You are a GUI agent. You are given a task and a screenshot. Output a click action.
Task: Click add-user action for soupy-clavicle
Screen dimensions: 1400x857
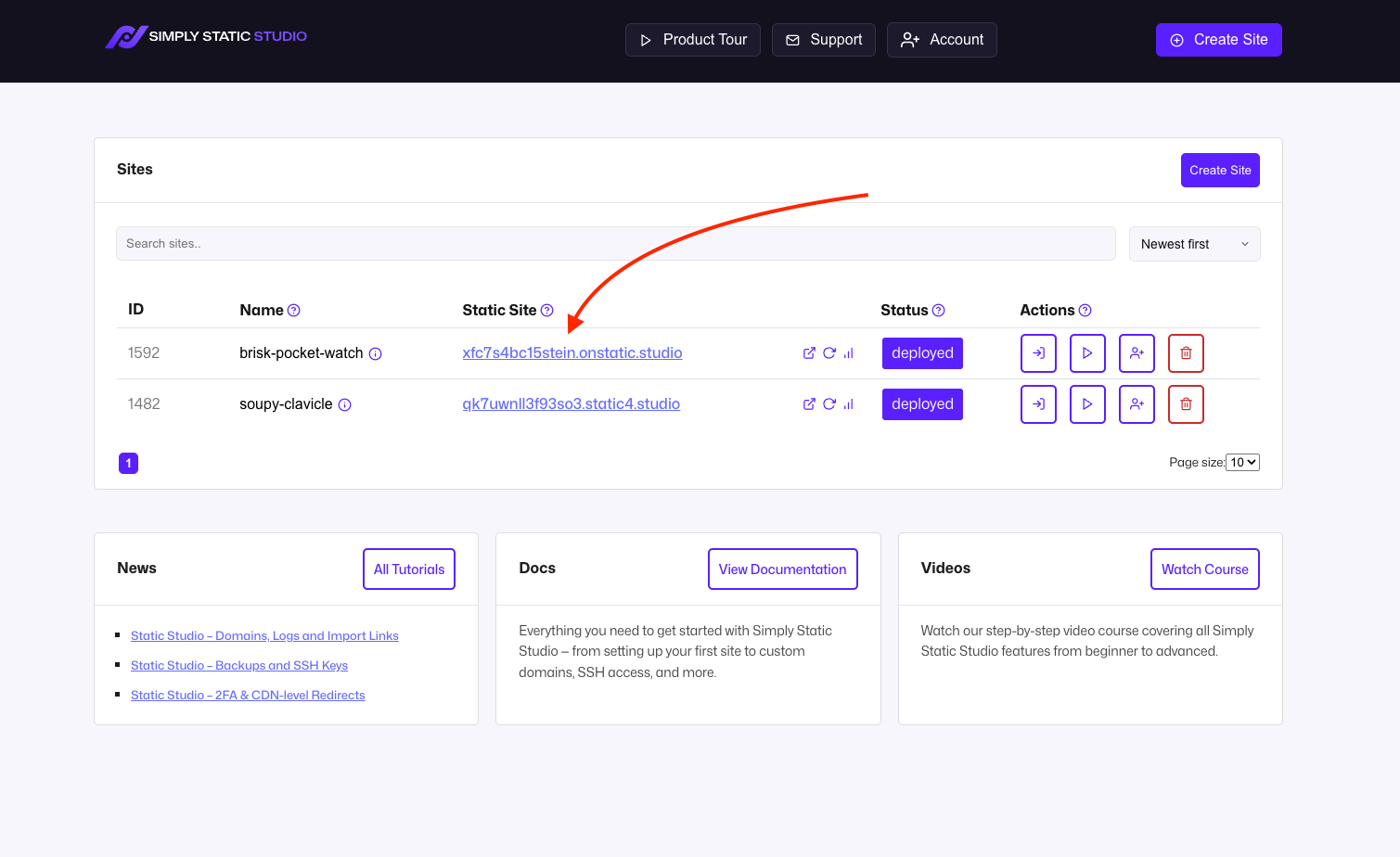pyautogui.click(x=1137, y=404)
